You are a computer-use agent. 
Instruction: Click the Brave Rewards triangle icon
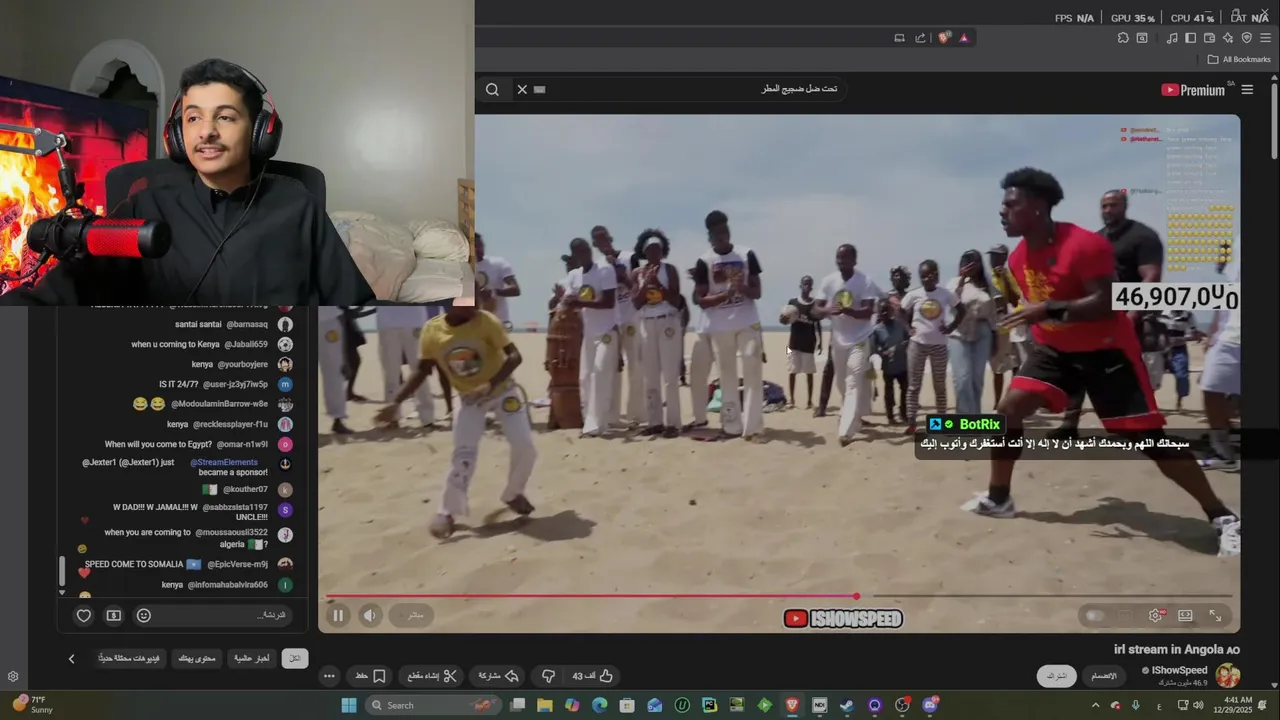964,38
